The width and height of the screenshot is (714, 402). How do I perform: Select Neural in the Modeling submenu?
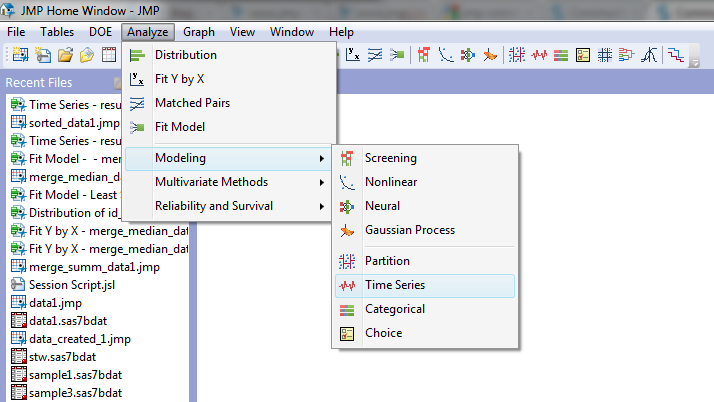tap(425, 206)
